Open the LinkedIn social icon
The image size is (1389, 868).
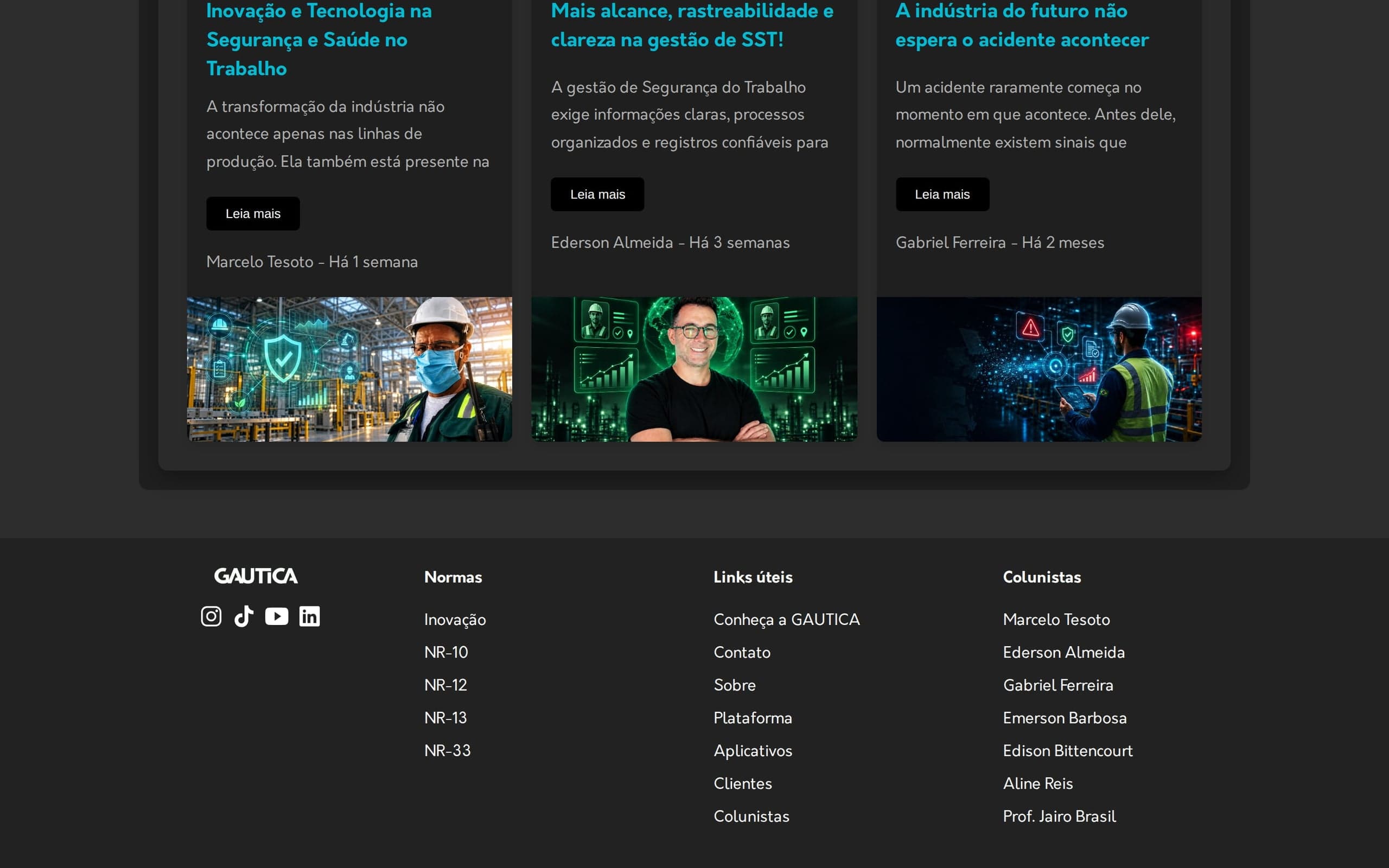309,616
